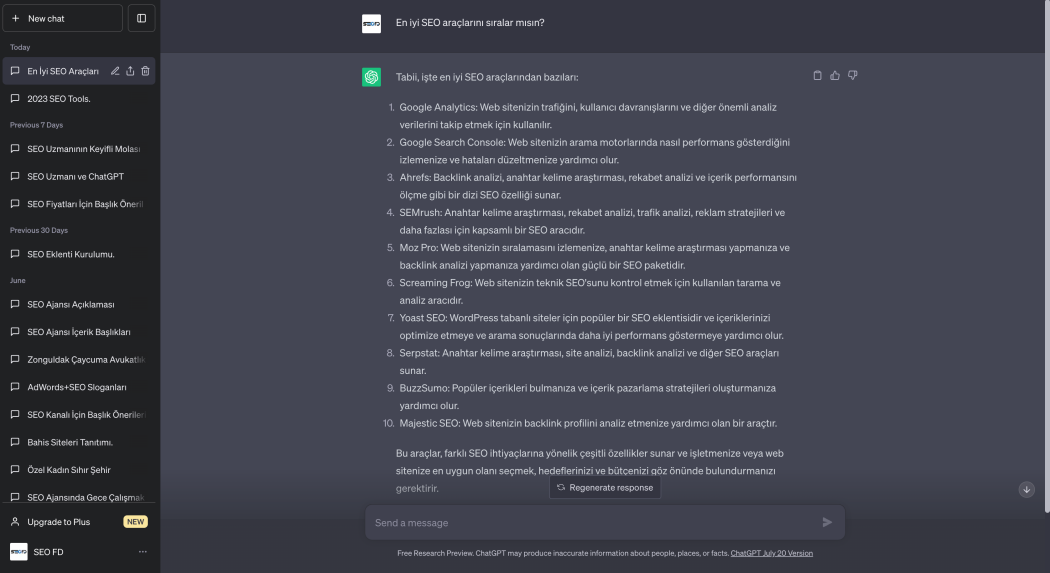The image size is (1050, 573).
Task: Click the page's vertical scrollbar
Action: tap(1047, 258)
